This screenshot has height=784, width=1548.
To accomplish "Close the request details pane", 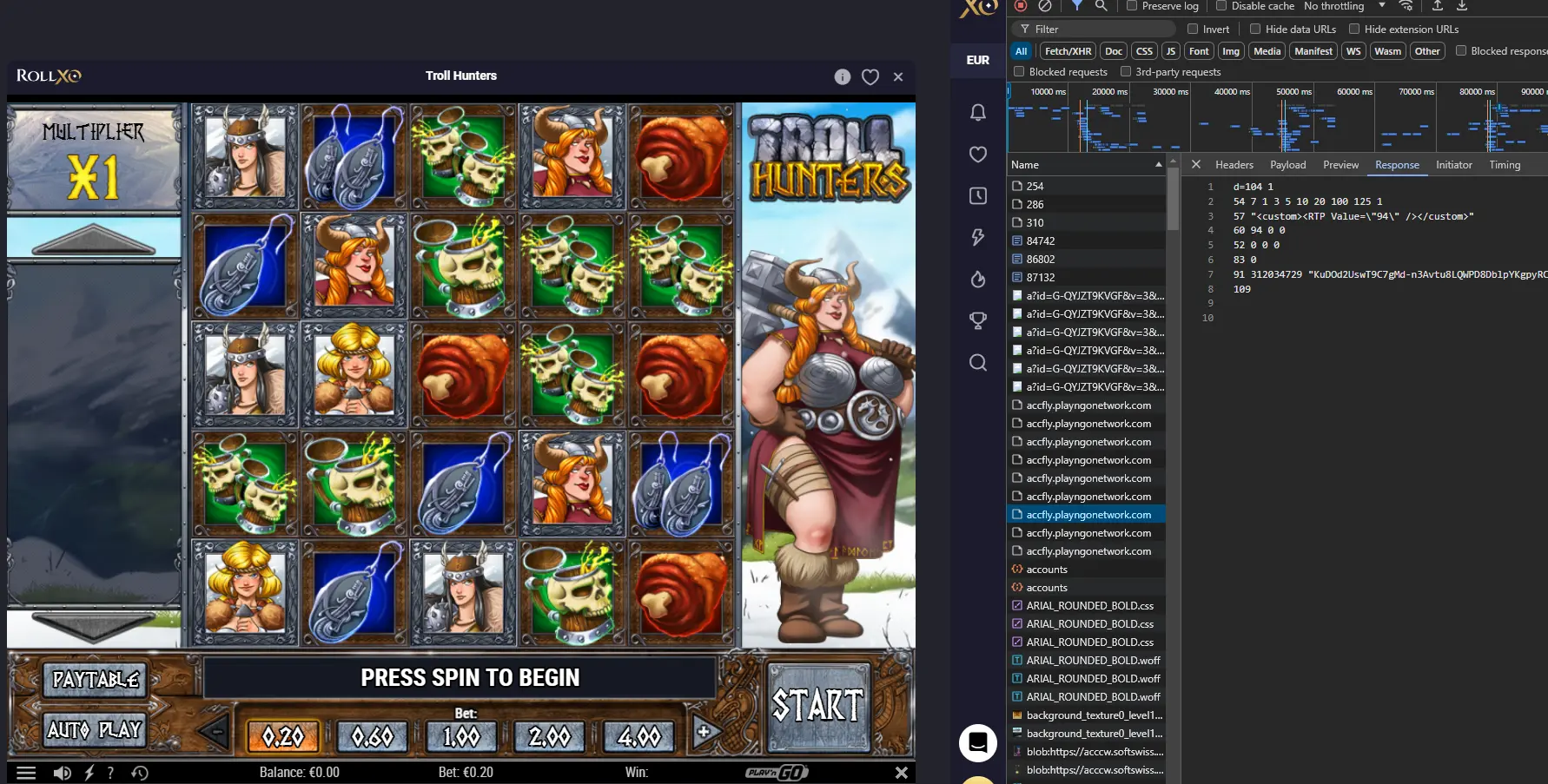I will coord(1196,164).
